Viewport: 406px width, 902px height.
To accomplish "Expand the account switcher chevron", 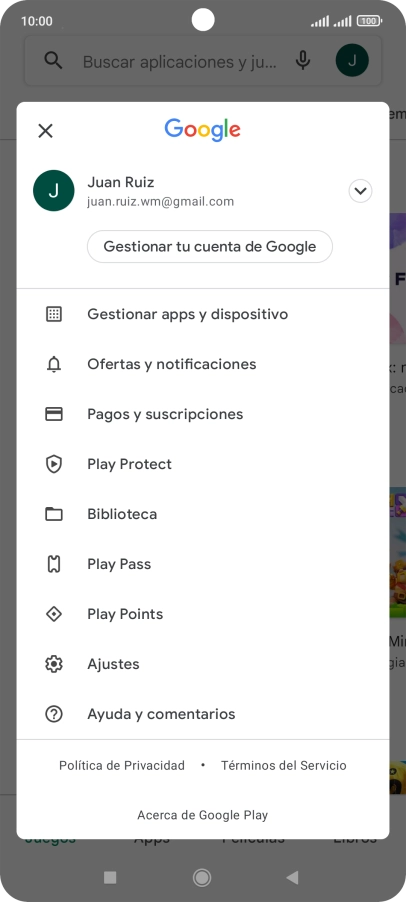I will point(361,191).
